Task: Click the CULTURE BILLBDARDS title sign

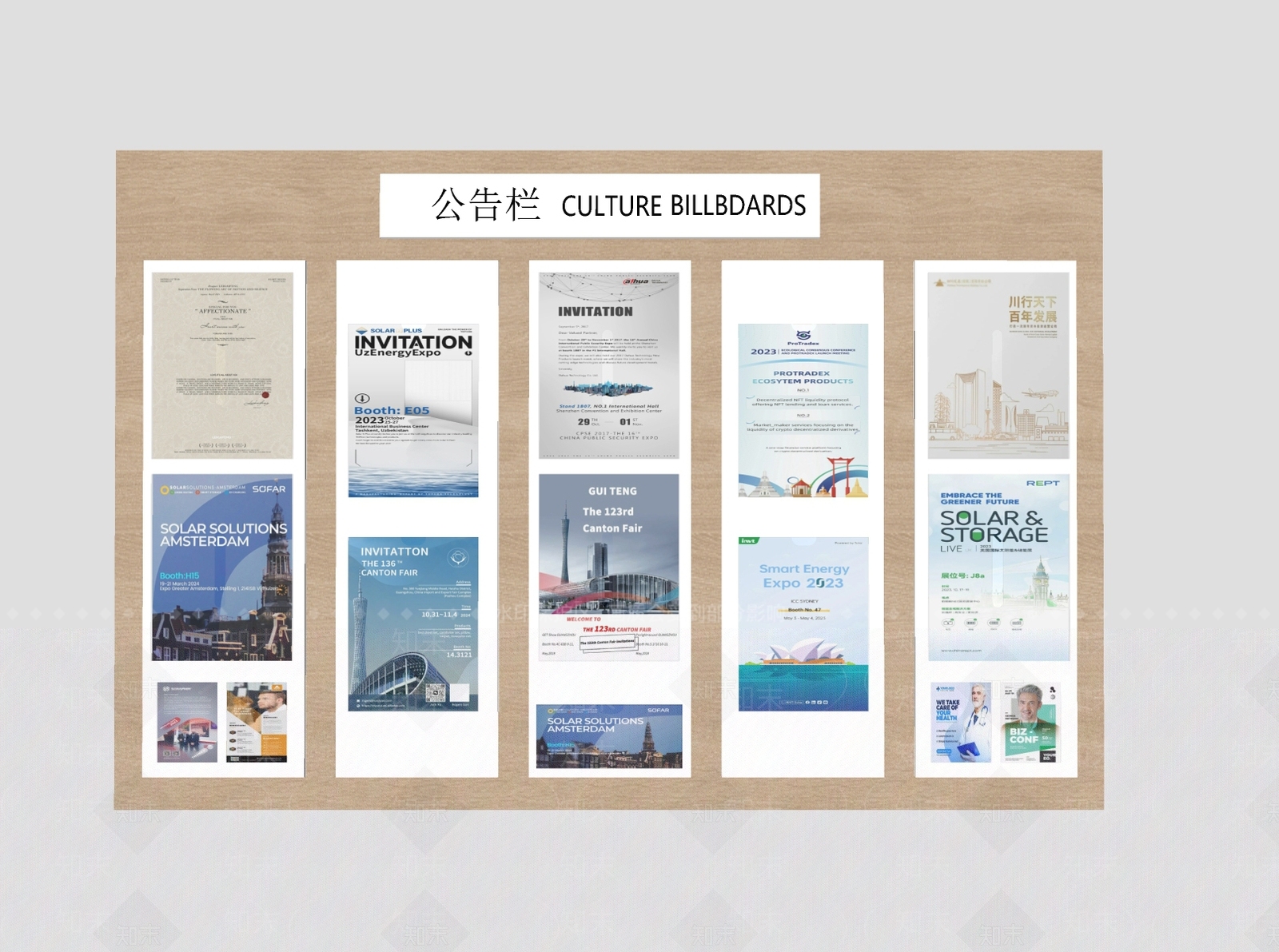Action: pyautogui.click(x=600, y=205)
